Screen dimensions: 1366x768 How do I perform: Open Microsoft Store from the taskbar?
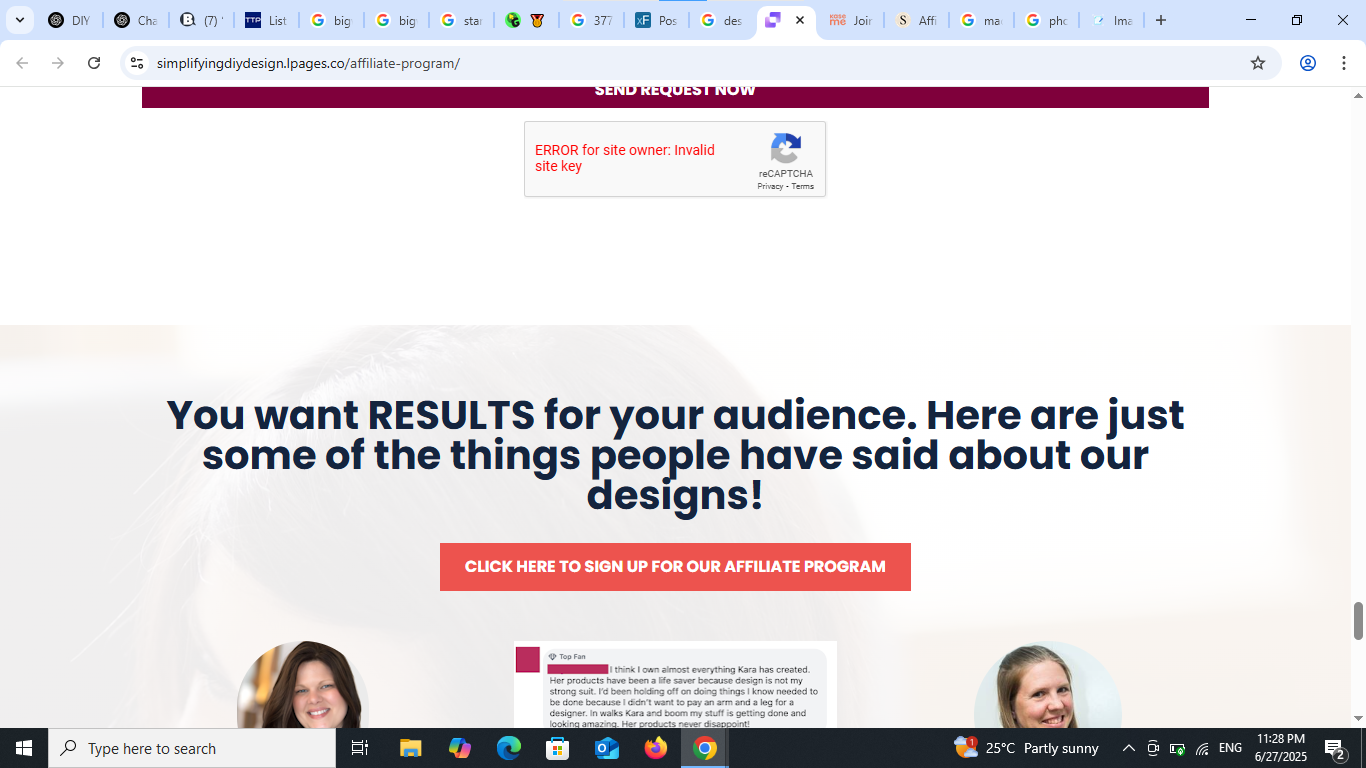(558, 748)
